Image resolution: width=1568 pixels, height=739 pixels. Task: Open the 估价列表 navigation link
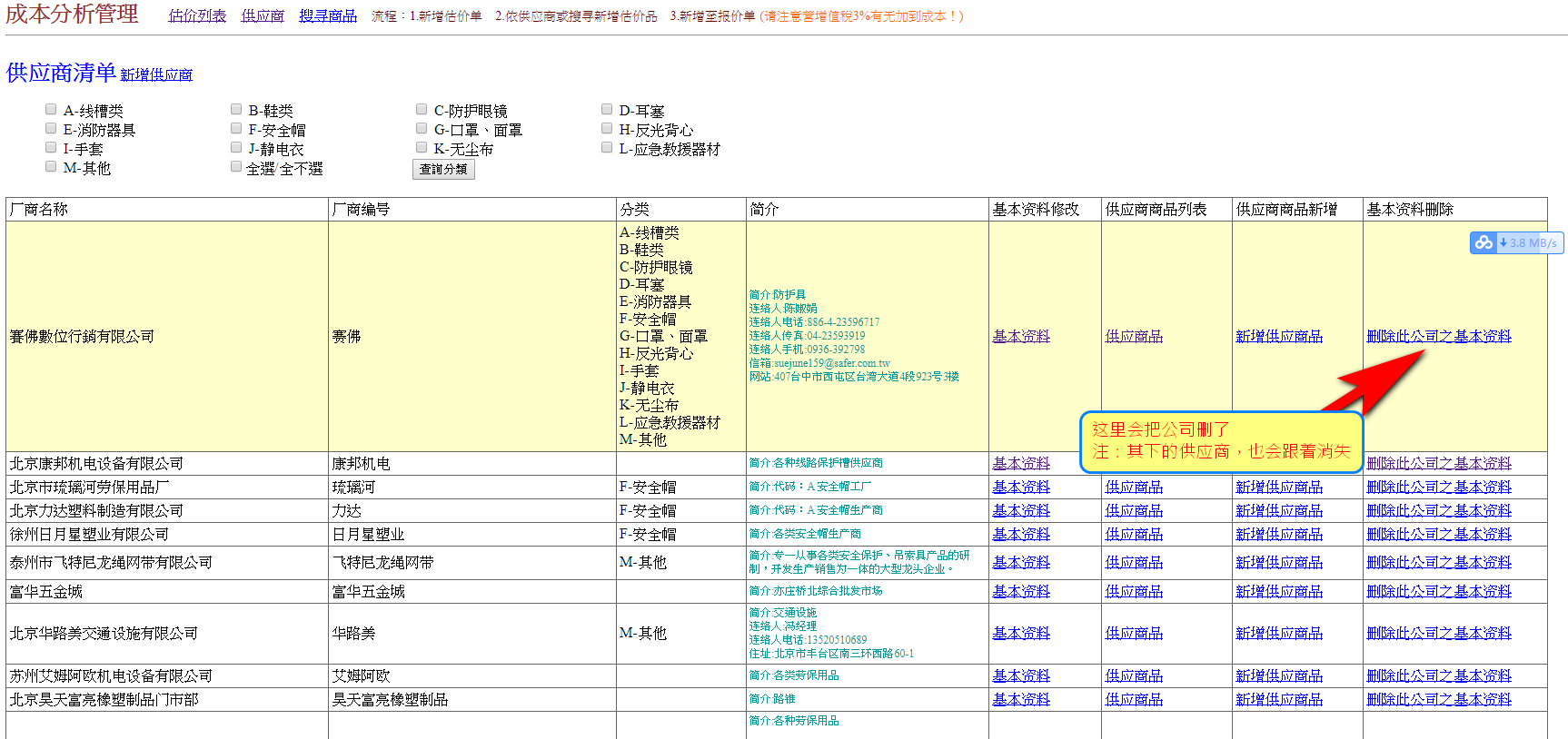[x=197, y=16]
